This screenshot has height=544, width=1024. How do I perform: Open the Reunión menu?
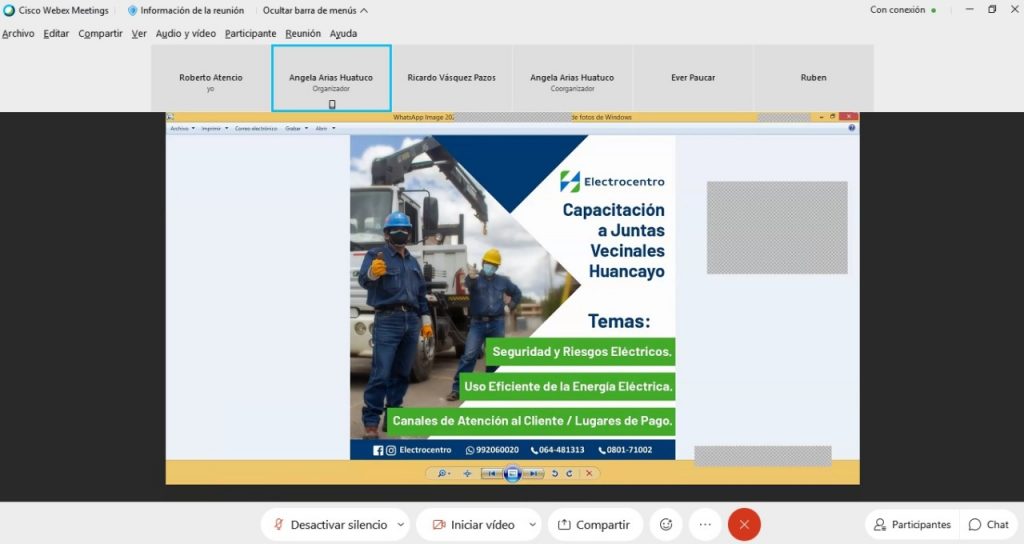tap(303, 33)
